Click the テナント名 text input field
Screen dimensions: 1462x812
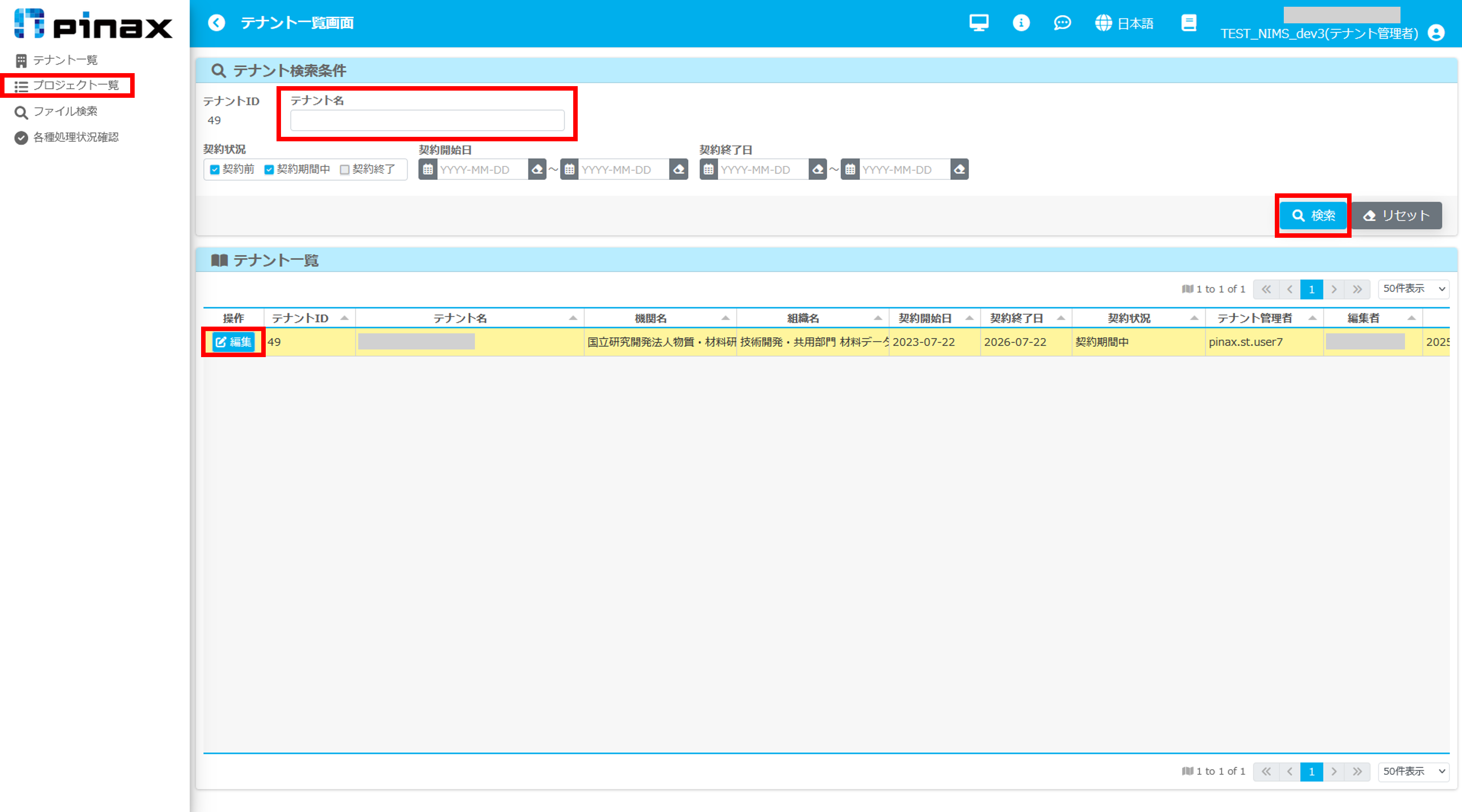[x=427, y=120]
